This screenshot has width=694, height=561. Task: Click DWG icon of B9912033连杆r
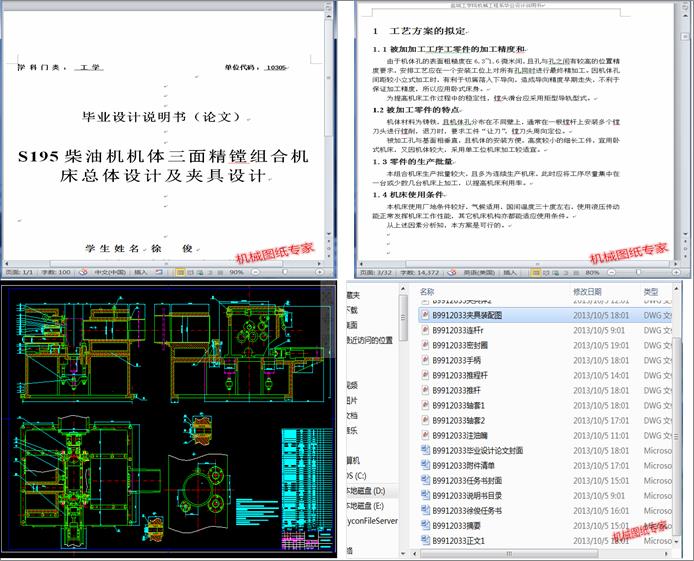(424, 330)
